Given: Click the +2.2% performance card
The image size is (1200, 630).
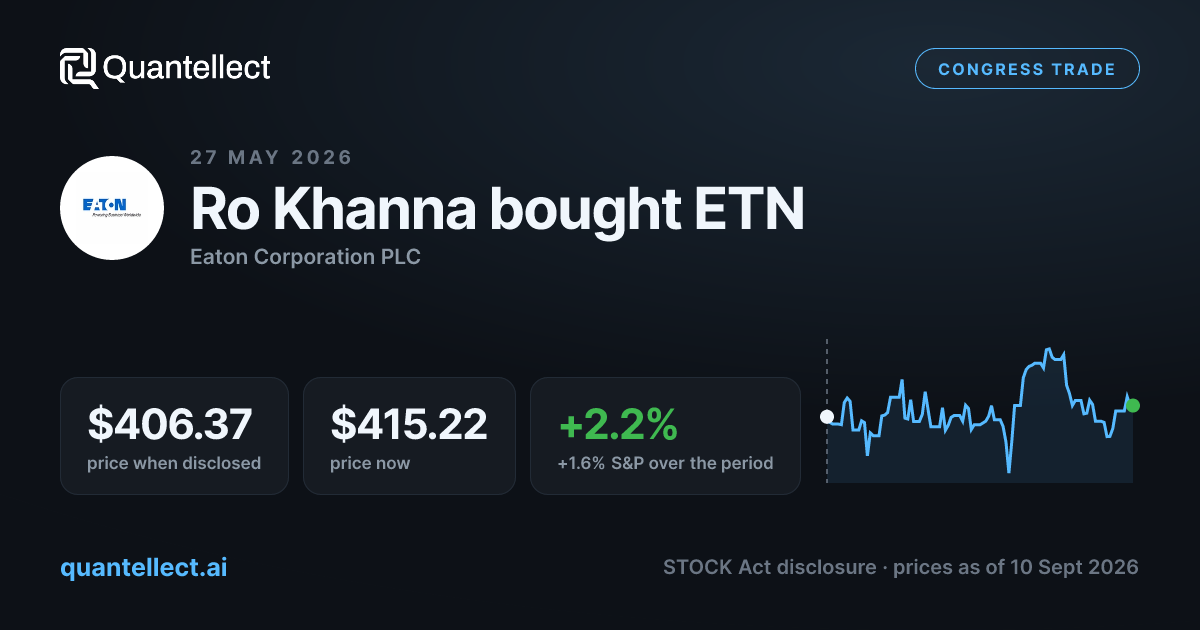Looking at the screenshot, I should [665, 435].
